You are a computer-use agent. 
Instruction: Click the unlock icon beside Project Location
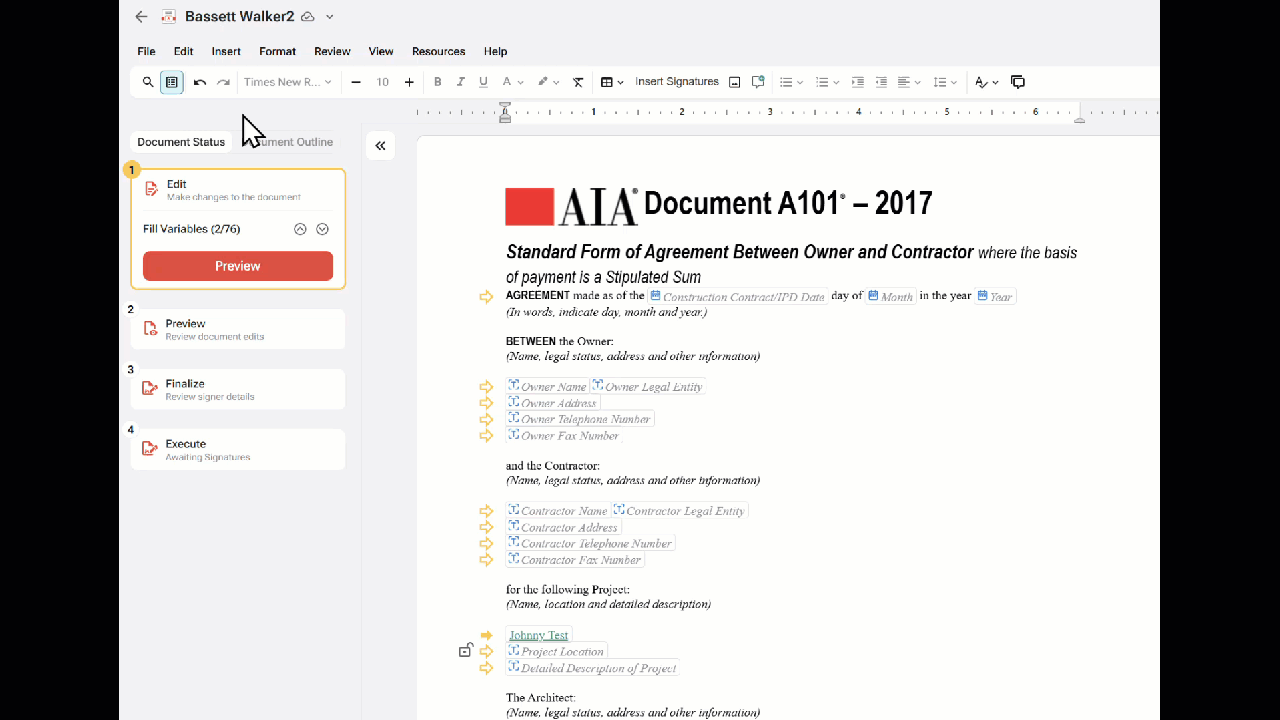pos(465,651)
